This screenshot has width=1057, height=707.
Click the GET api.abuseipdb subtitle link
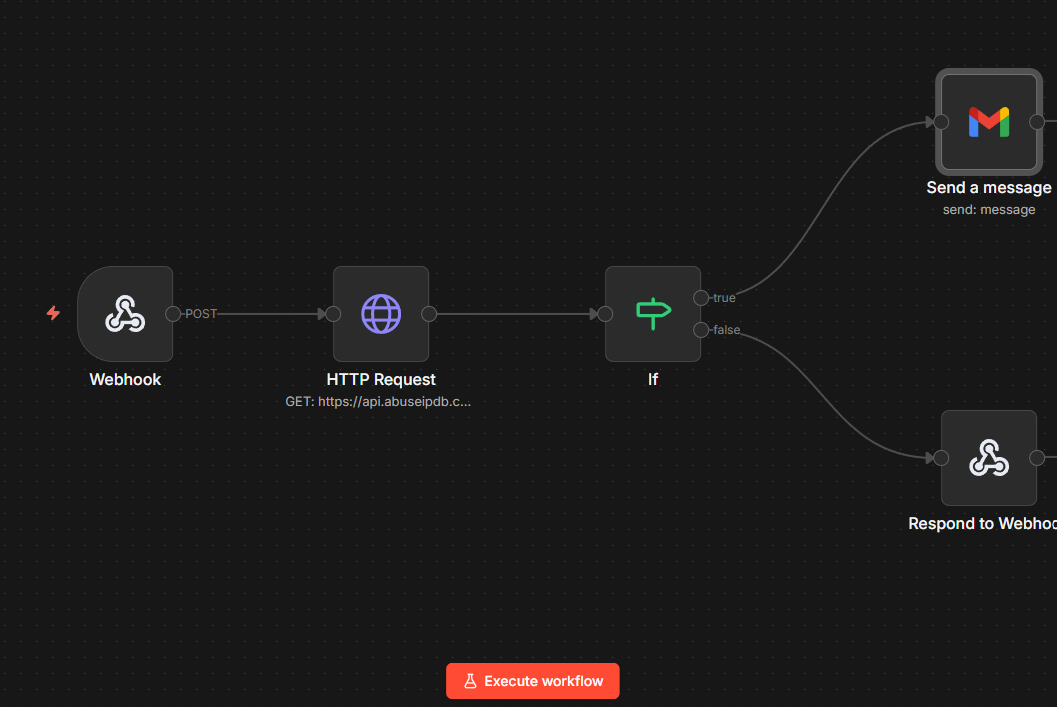tap(378, 401)
